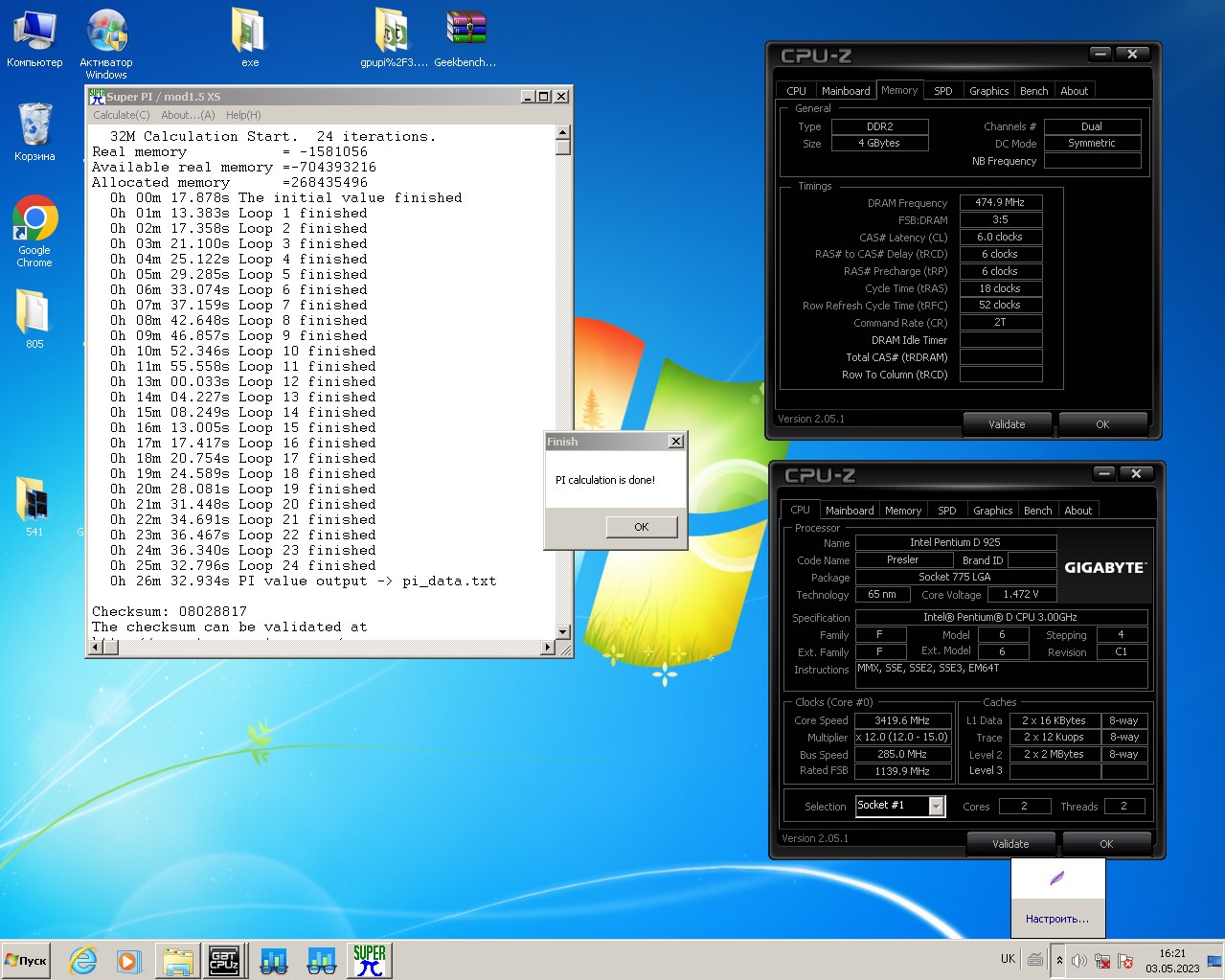
Task: Click the Настроить… link in tray popup
Action: point(1057,919)
